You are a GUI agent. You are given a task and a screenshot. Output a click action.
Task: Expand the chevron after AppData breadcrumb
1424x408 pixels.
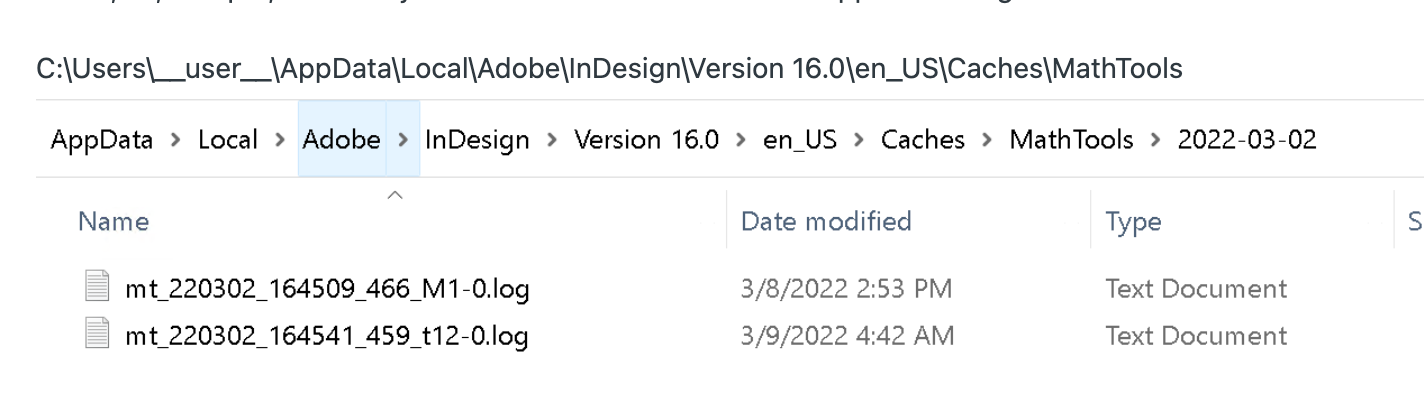(x=176, y=140)
